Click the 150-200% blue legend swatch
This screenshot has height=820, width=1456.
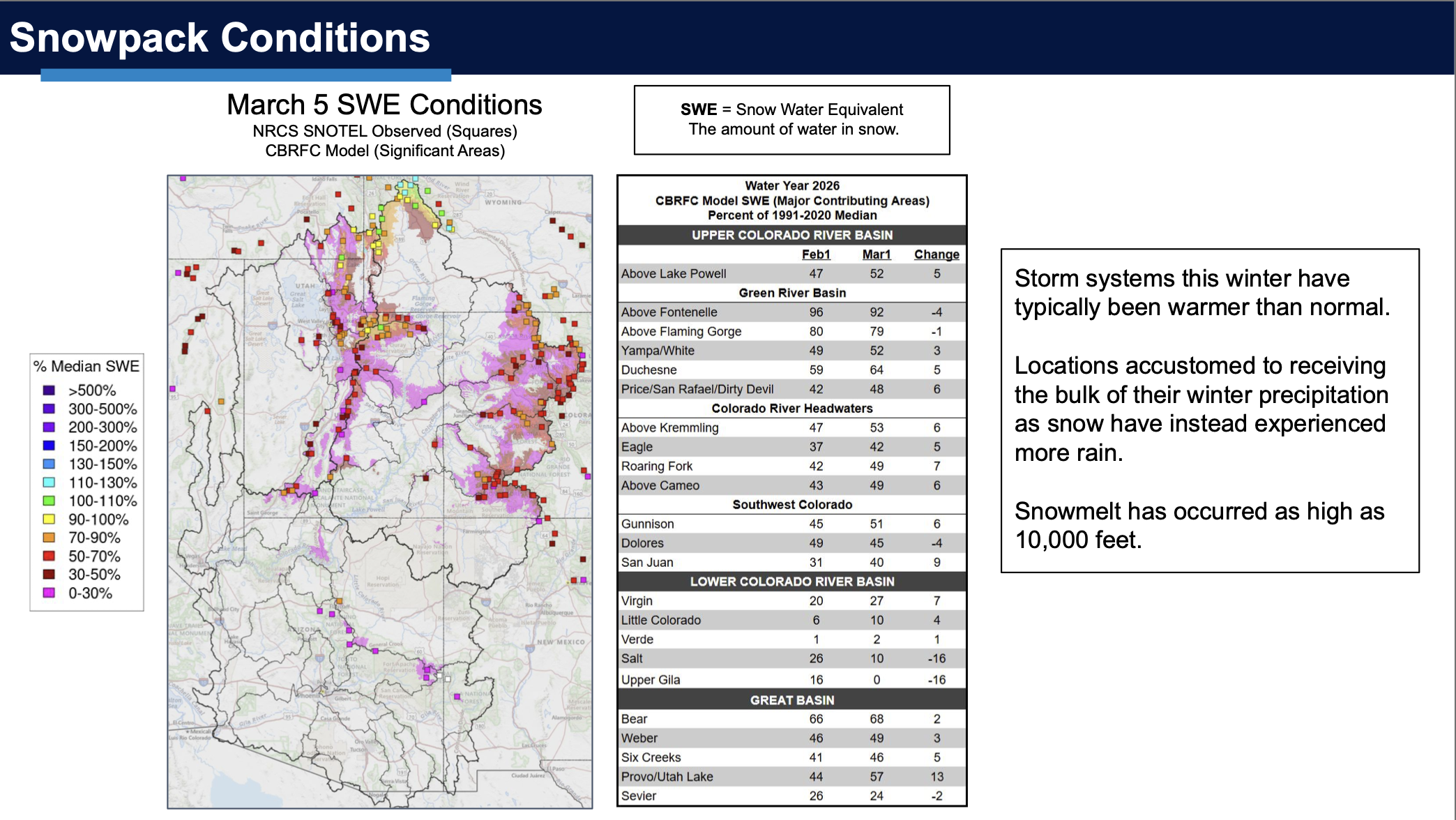49,446
